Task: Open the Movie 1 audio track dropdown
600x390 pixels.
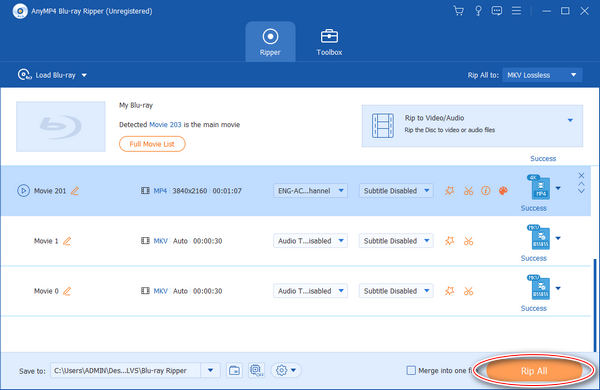Action: (x=310, y=241)
